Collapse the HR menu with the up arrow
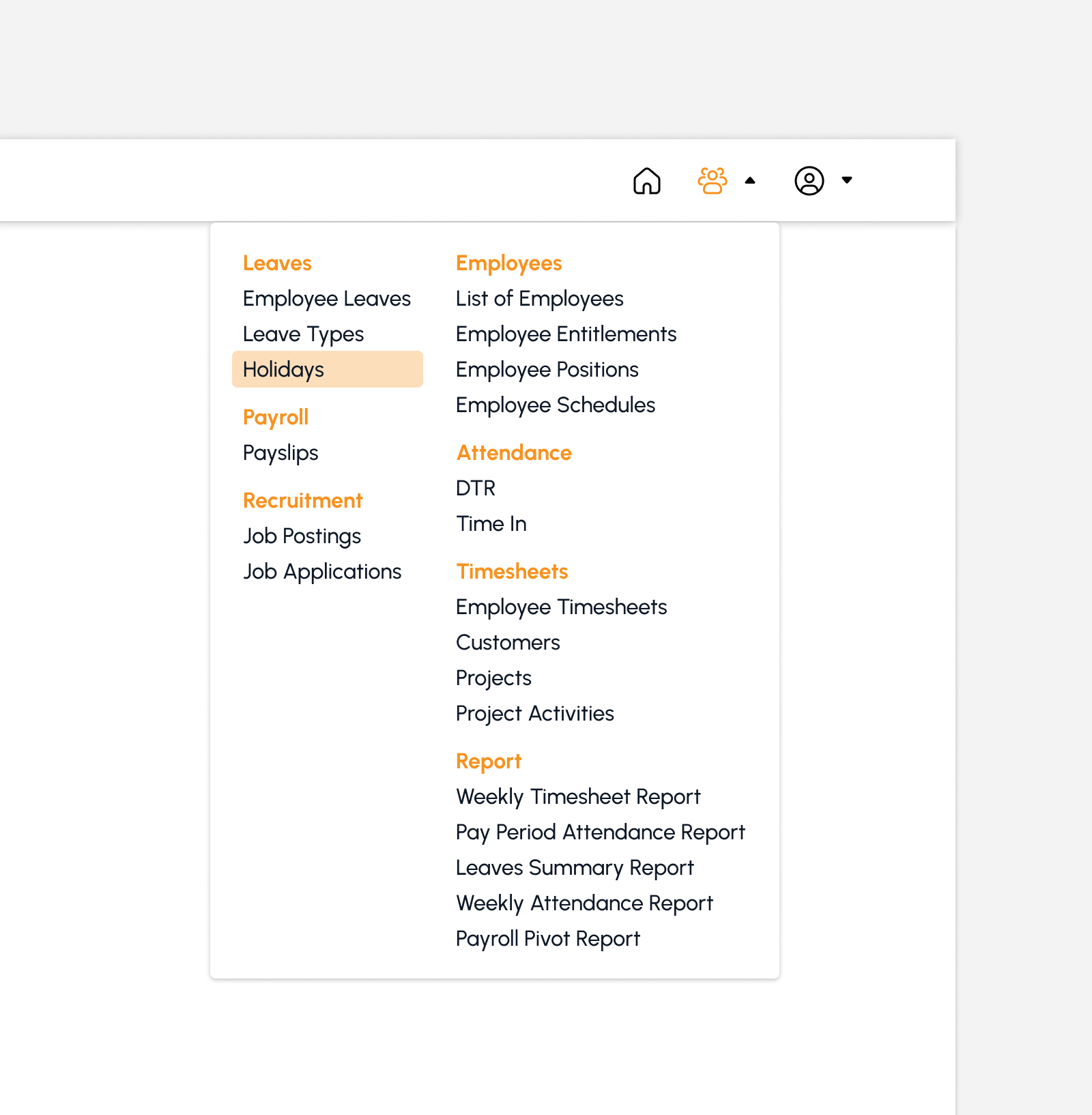Viewport: 1092px width, 1115px height. tap(750, 181)
